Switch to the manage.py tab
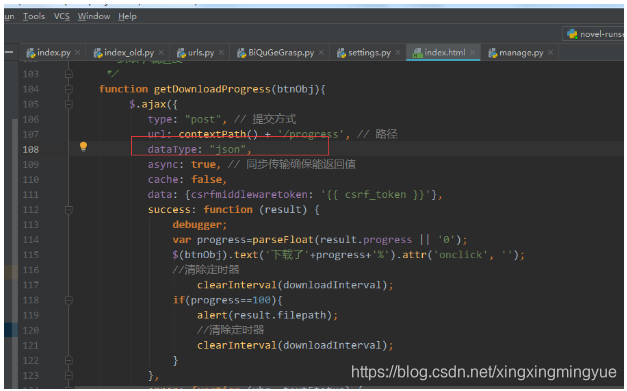Screen dimensions: 627x391 (x=521, y=53)
